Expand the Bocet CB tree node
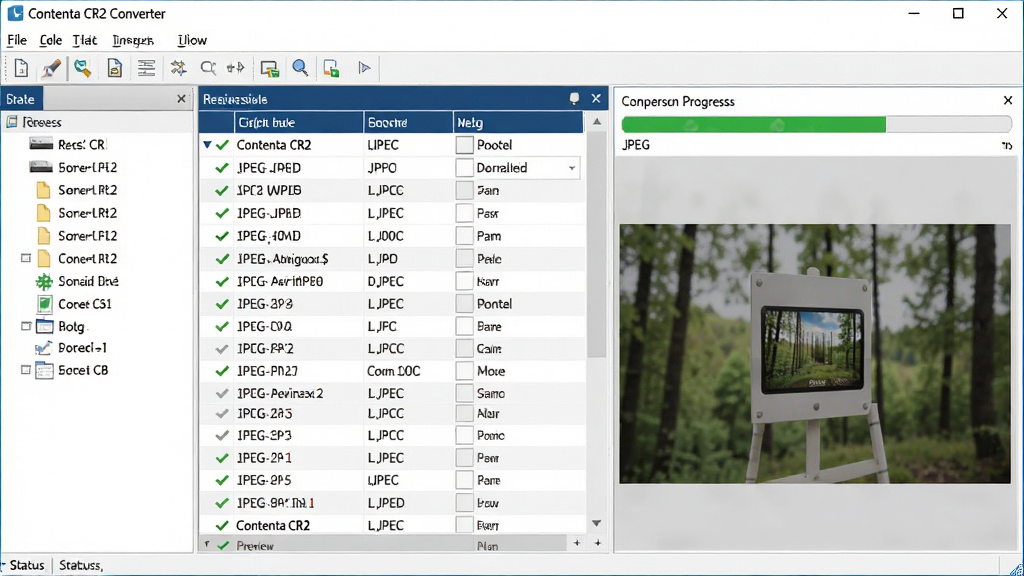Viewport: 1024px width, 576px height. pyautogui.click(x=25, y=370)
